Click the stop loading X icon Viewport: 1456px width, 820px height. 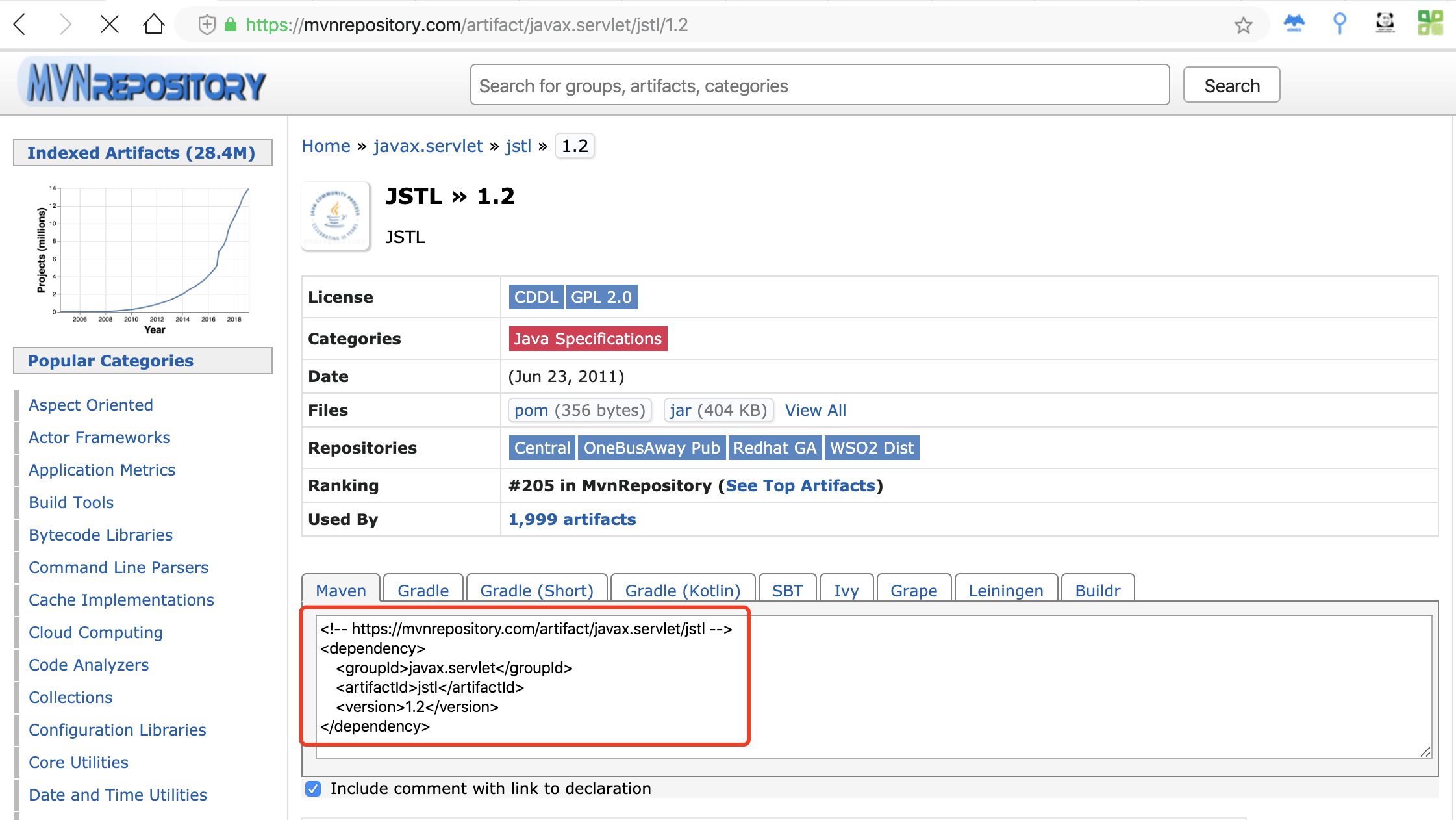tap(109, 25)
